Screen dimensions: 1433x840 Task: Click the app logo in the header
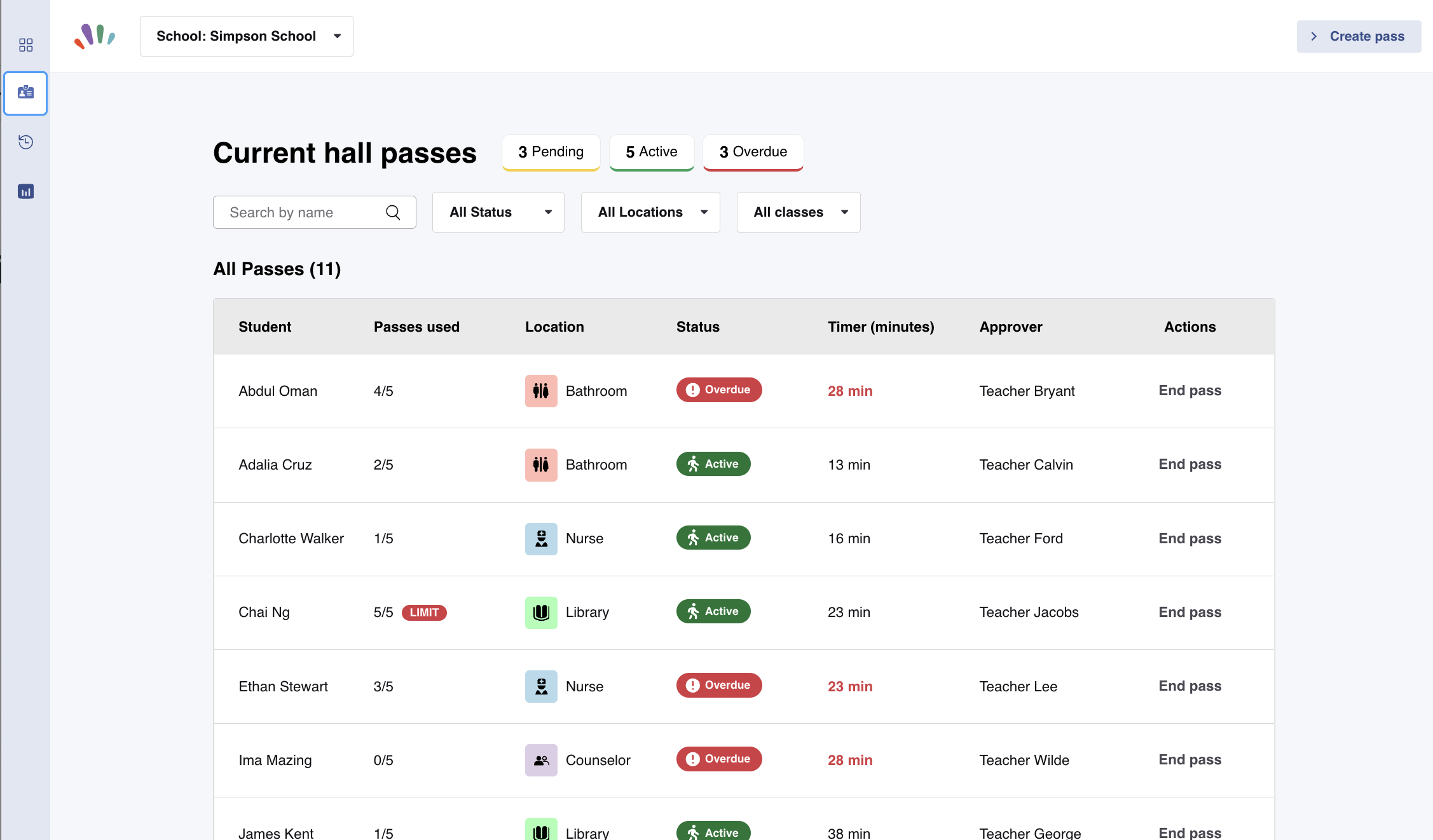[95, 36]
